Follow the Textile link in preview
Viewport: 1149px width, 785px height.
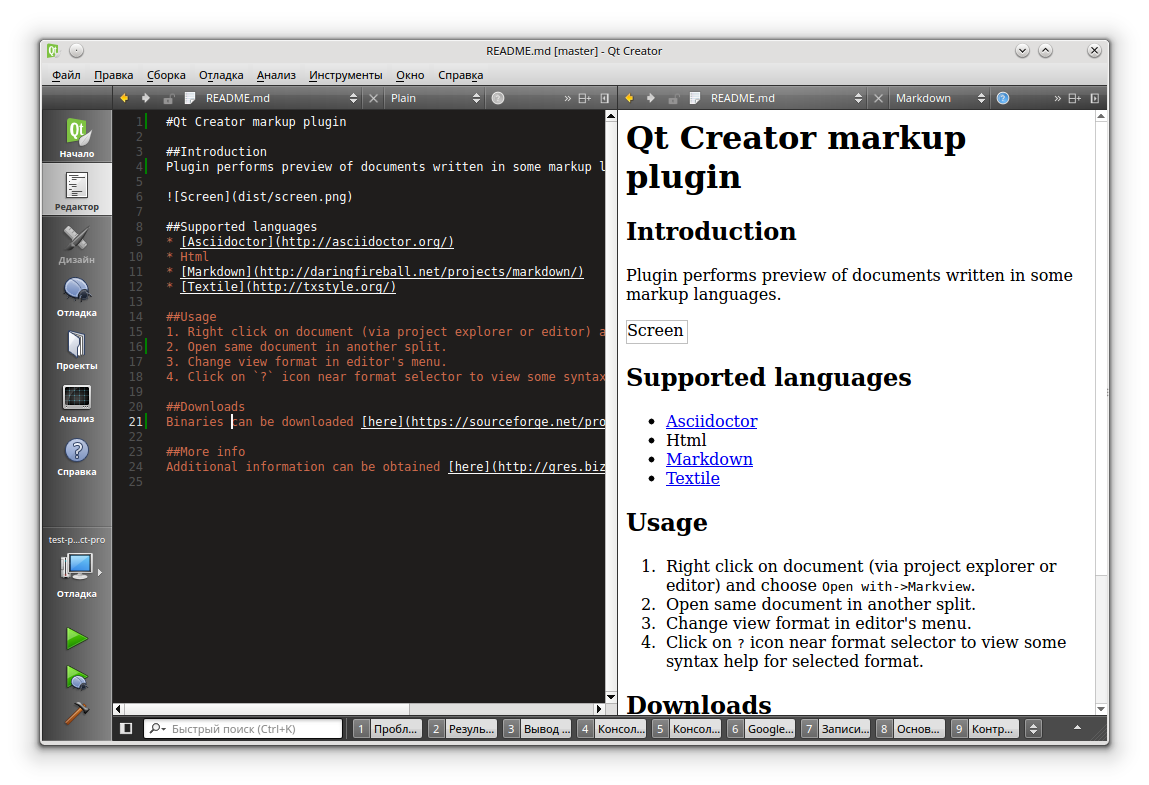(692, 478)
